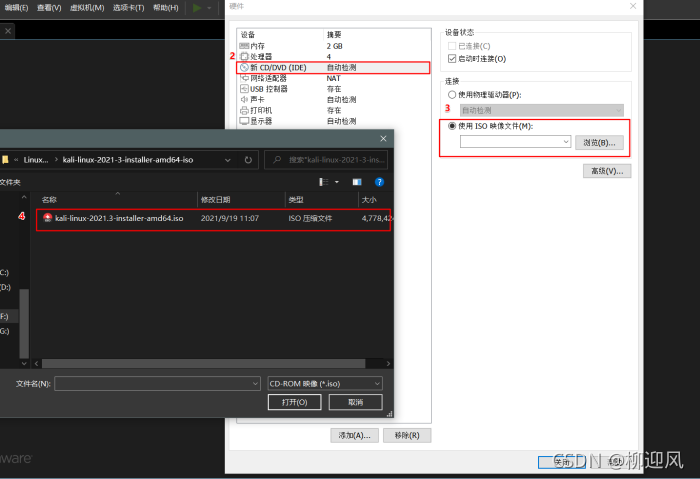Image resolution: width=700 pixels, height=479 pixels.
Task: Click 取消 cancel button in file dialog
Action: [x=356, y=402]
